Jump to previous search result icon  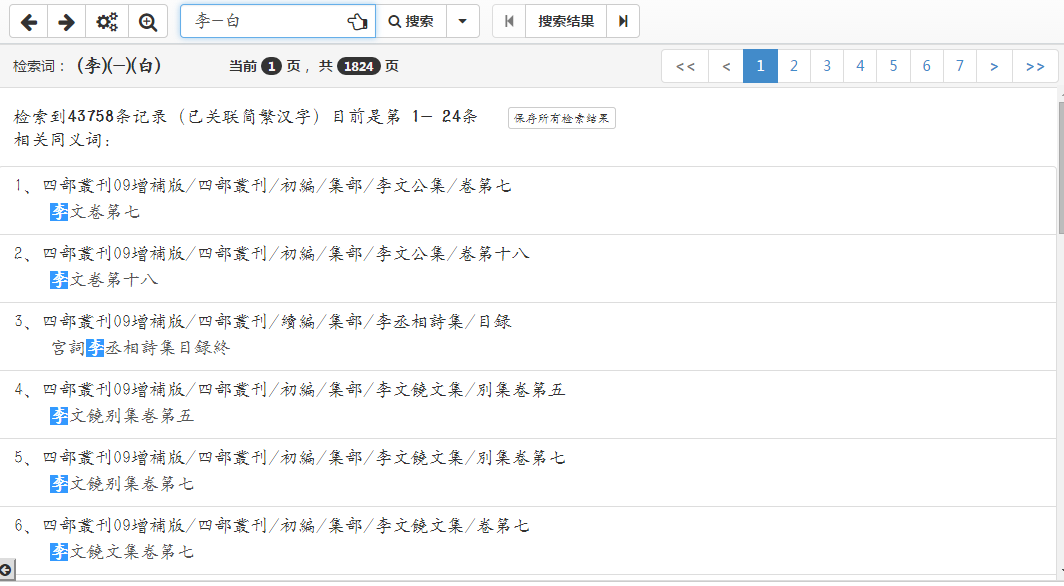(509, 21)
